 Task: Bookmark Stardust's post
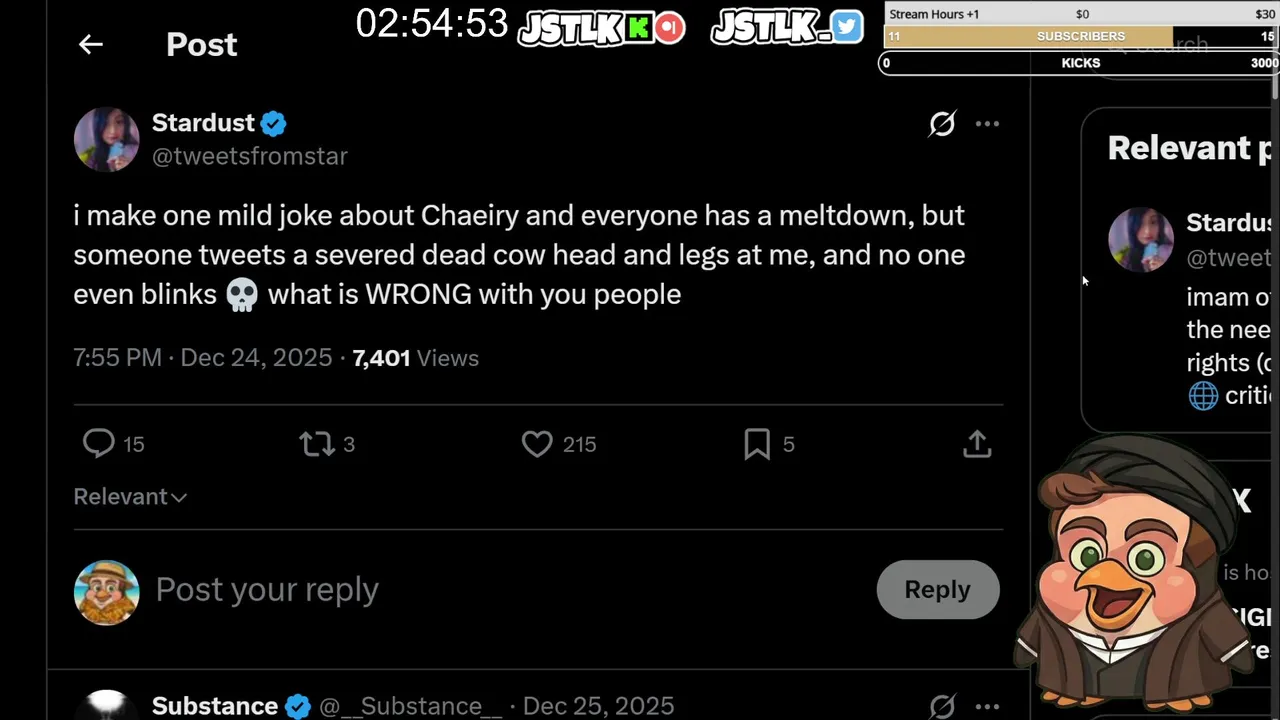tap(757, 443)
